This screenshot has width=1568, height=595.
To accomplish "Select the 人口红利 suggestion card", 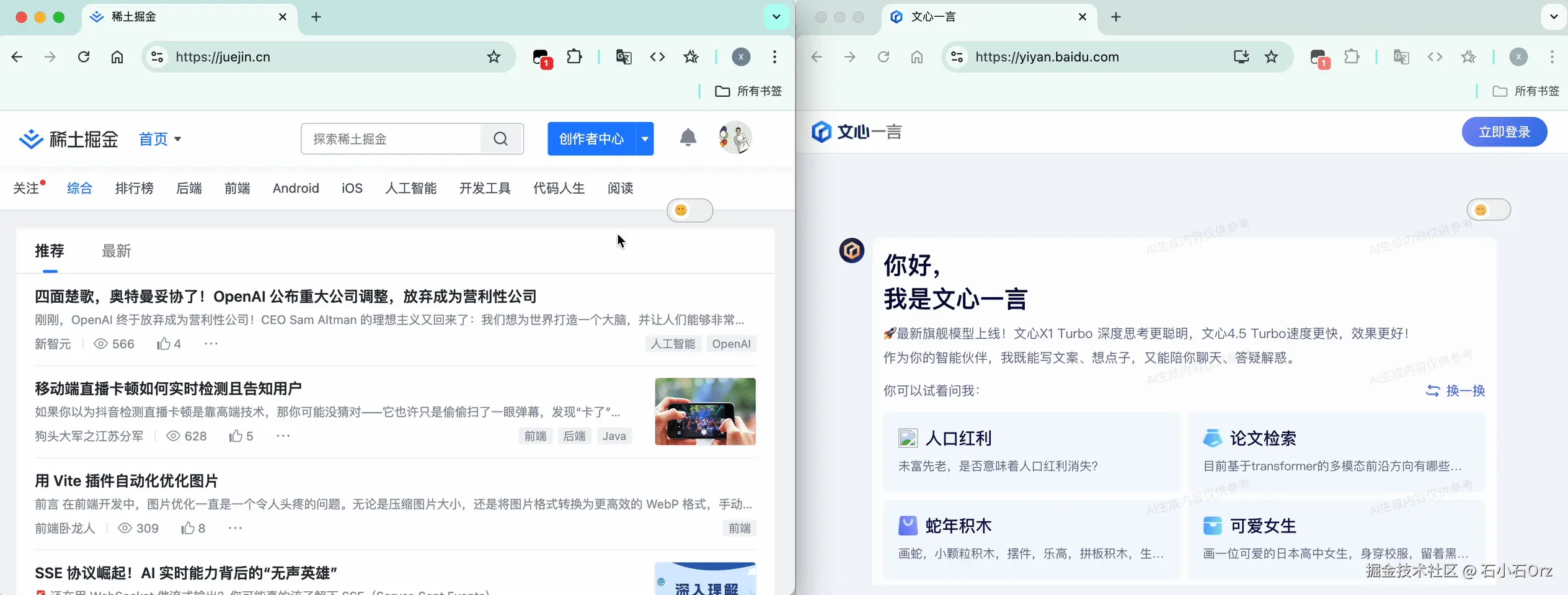I will [1032, 452].
